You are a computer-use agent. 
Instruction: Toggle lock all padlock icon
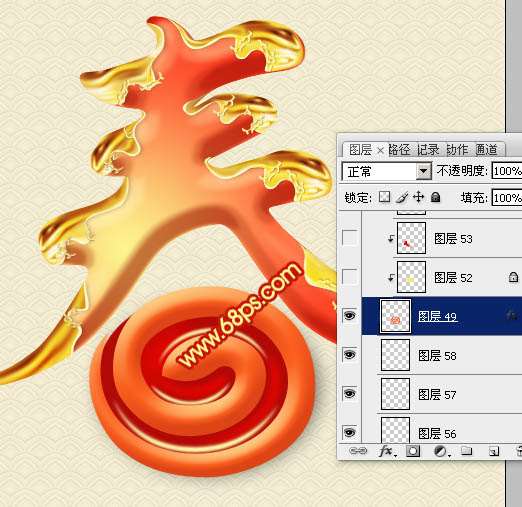click(435, 197)
